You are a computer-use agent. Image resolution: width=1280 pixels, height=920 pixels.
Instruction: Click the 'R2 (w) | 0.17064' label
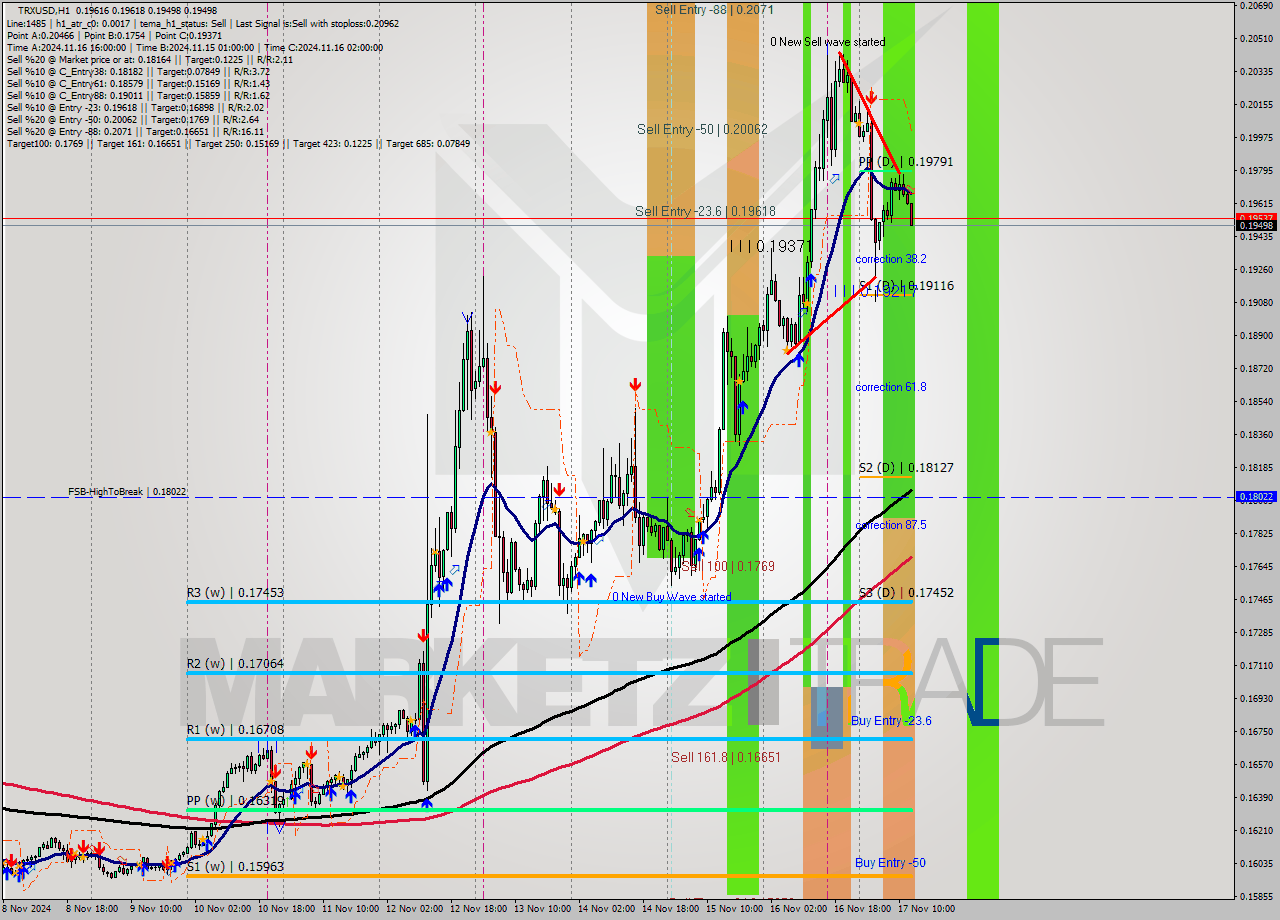click(235, 663)
